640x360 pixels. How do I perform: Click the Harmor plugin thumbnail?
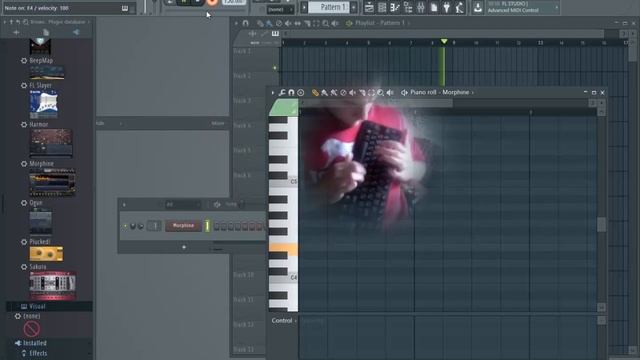pos(51,143)
